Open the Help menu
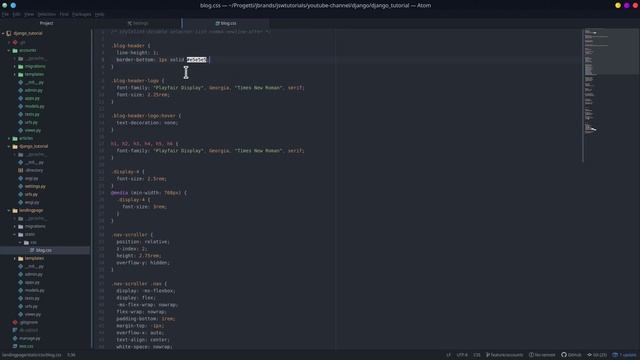This screenshot has width=640, height=360. (x=100, y=14)
